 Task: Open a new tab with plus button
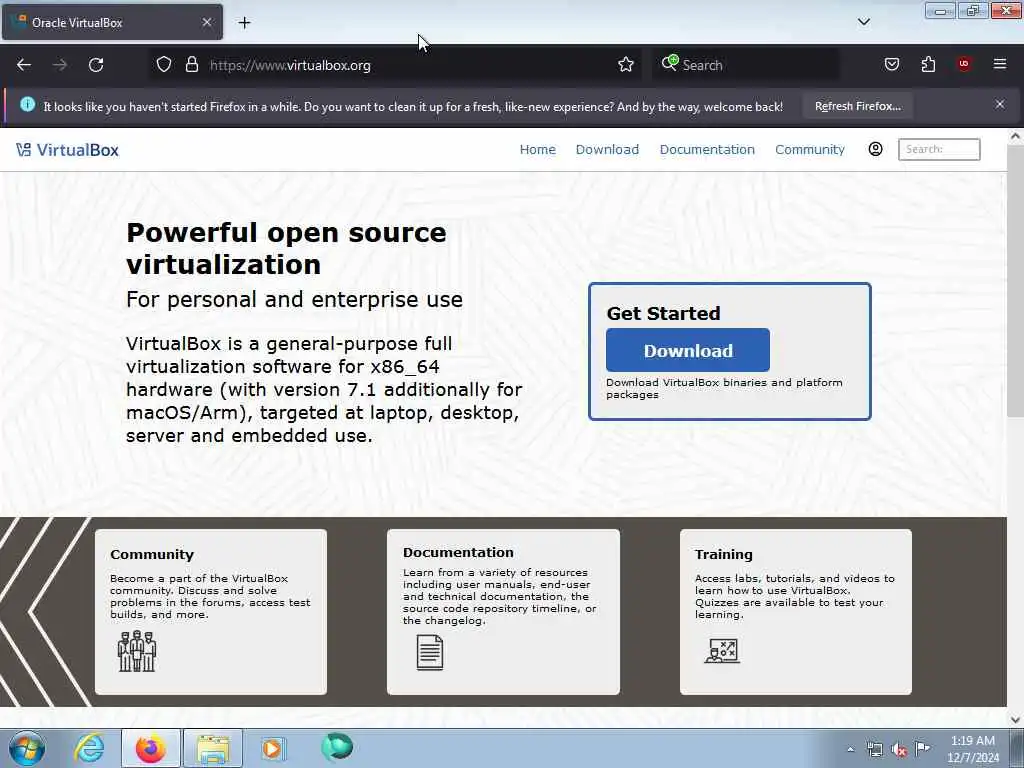(x=244, y=23)
